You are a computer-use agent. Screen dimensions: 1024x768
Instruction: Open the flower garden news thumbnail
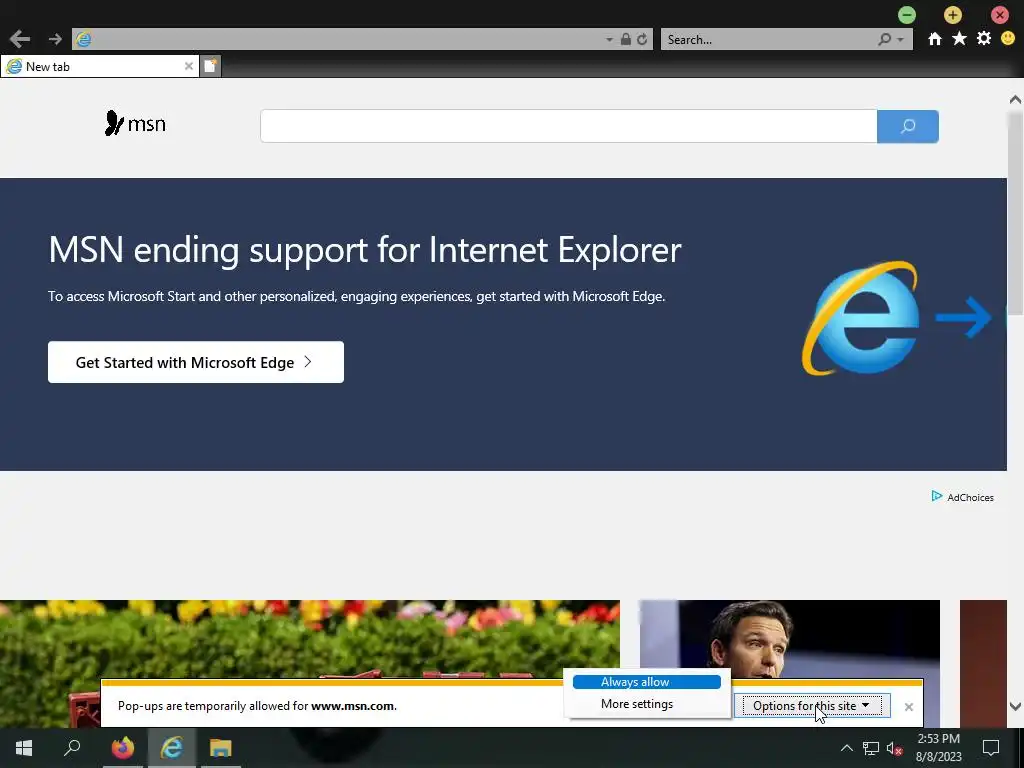pyautogui.click(x=310, y=639)
